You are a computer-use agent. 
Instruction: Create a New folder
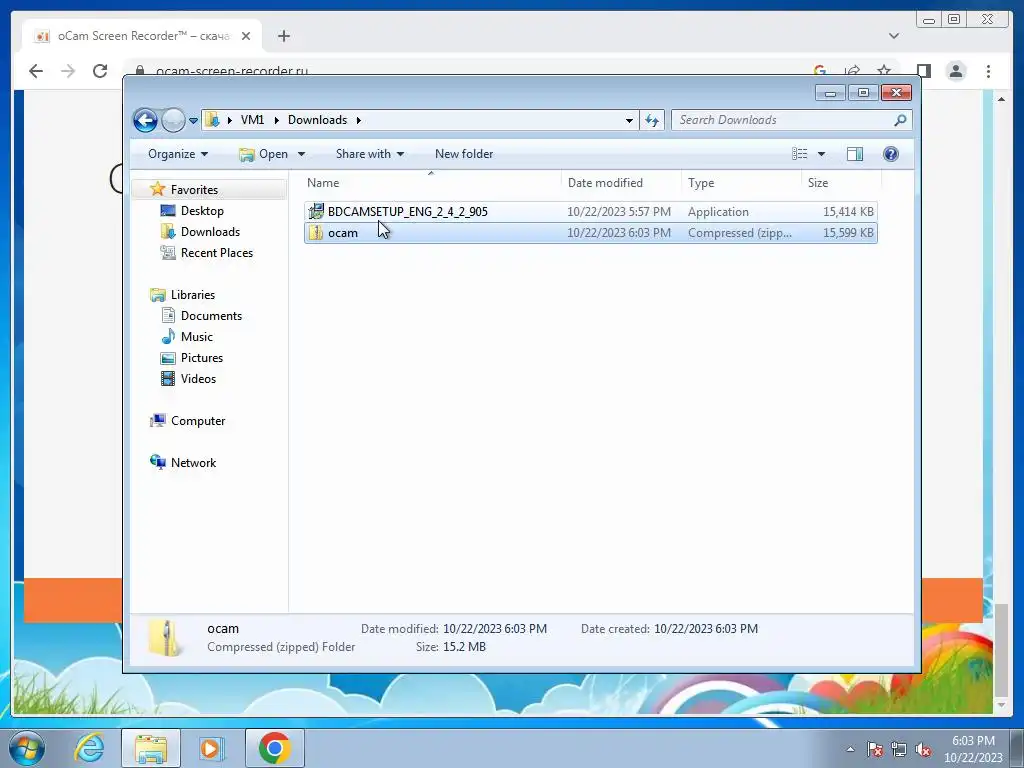(x=464, y=154)
